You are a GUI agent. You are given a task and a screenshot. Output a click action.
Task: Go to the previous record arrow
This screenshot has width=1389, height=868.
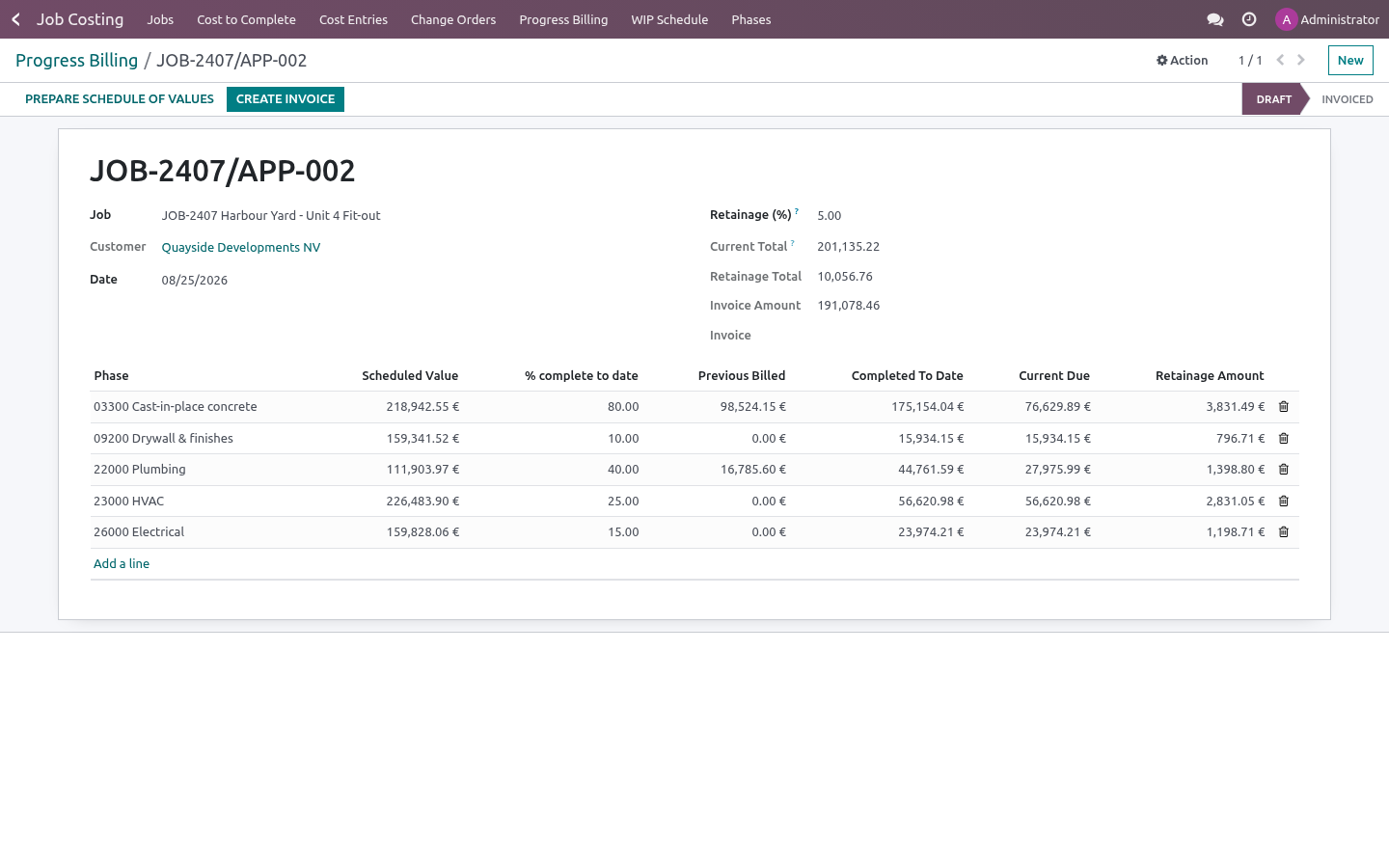(1280, 60)
